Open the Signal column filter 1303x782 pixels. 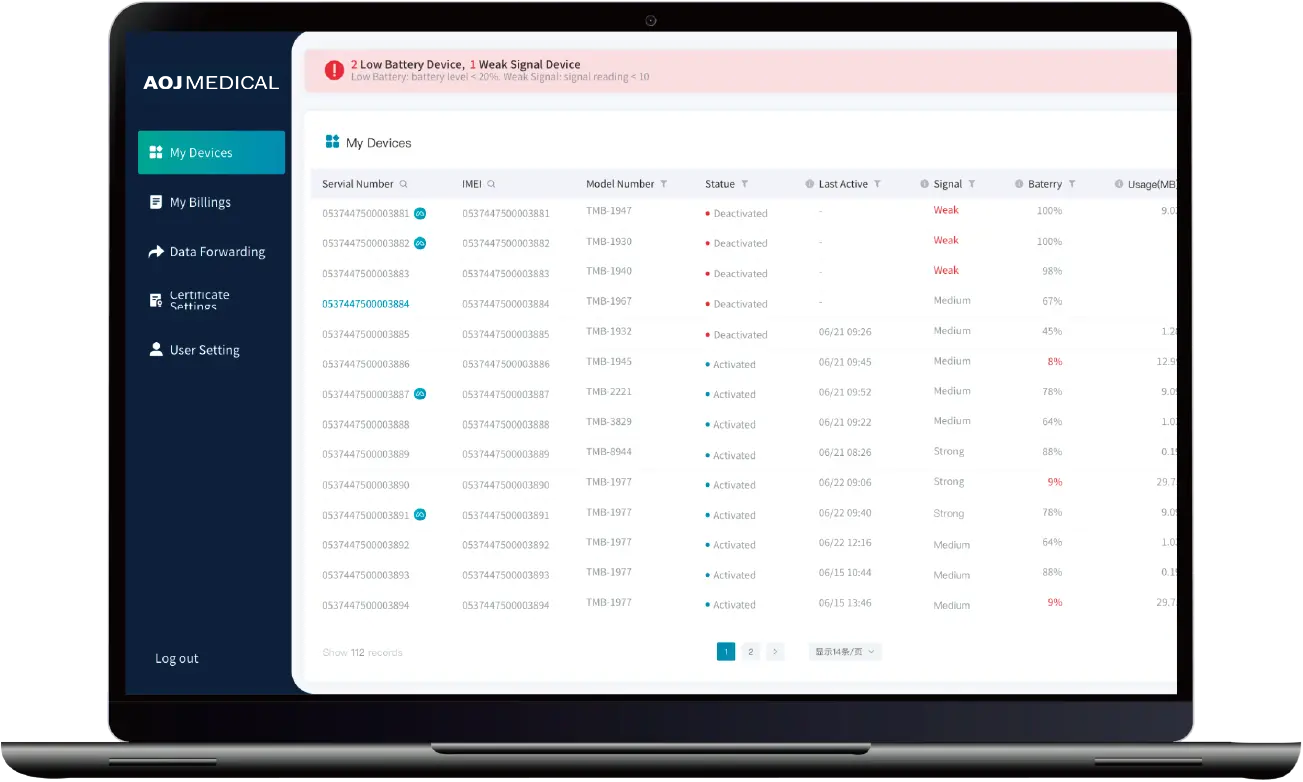coord(972,184)
